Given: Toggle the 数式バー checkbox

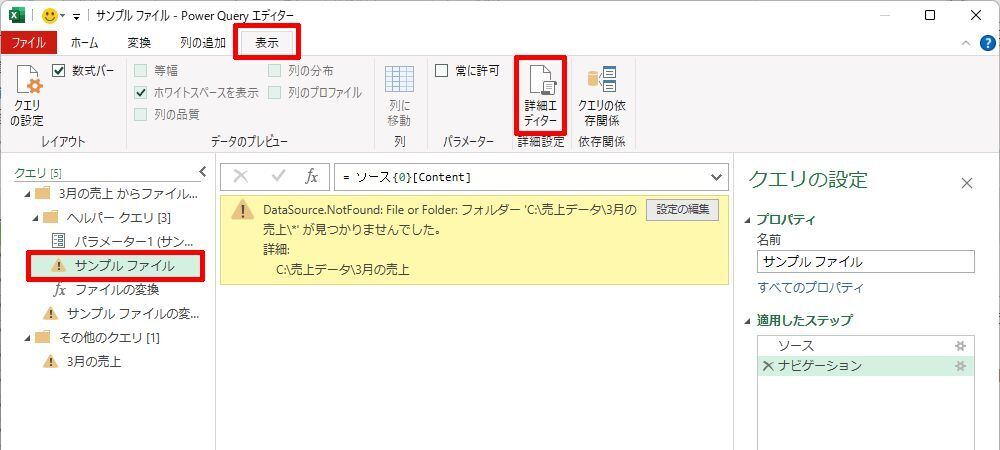Looking at the screenshot, I should click(59, 71).
